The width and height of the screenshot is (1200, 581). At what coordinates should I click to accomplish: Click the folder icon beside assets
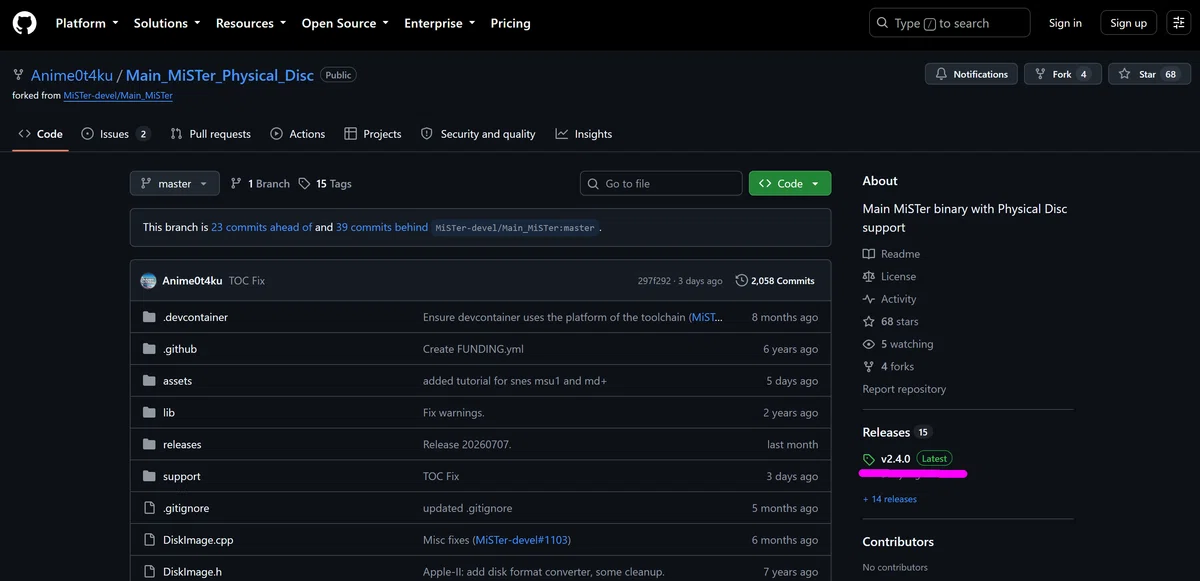[149, 381]
